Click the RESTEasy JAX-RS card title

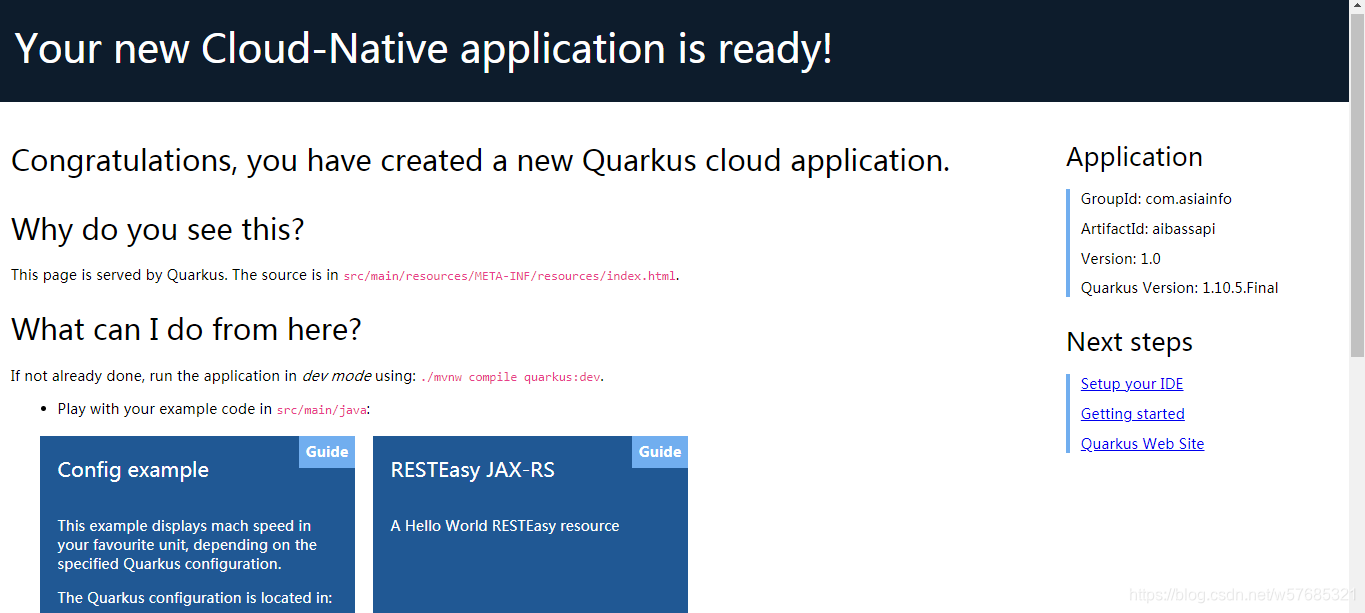coord(473,470)
